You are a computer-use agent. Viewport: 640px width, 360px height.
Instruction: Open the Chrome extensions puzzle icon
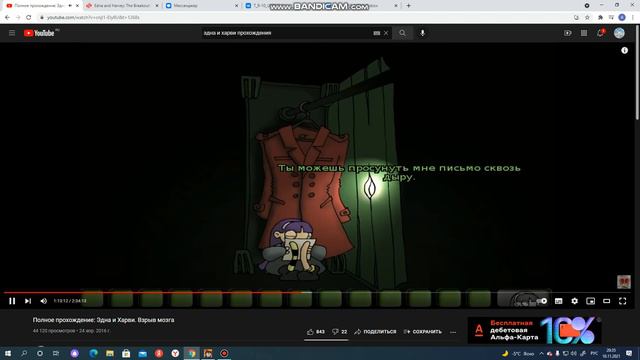point(600,18)
